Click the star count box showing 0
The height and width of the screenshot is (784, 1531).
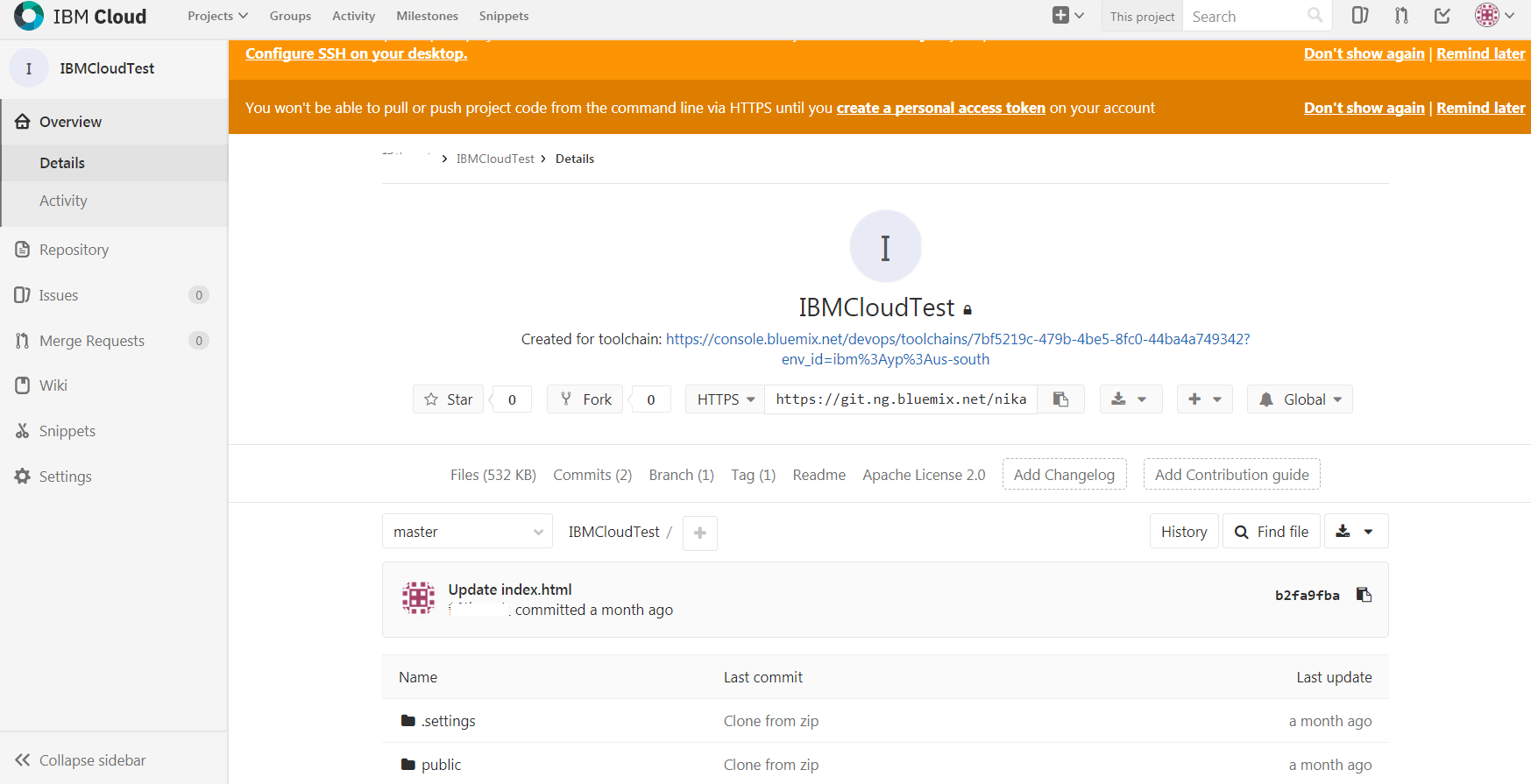coord(513,399)
